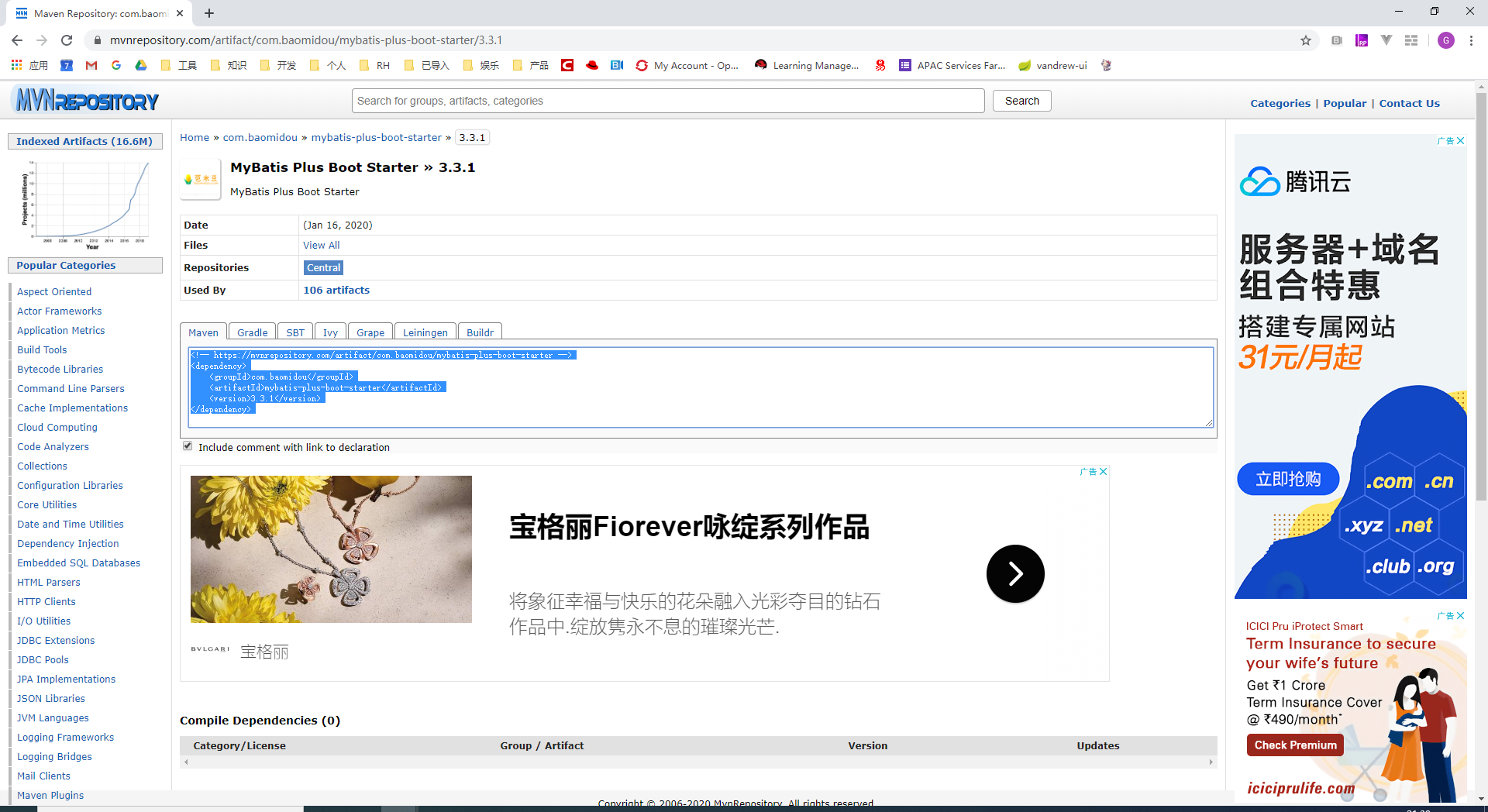Viewport: 1488px width, 812px height.
Task: Reload the current page
Action: point(67,40)
